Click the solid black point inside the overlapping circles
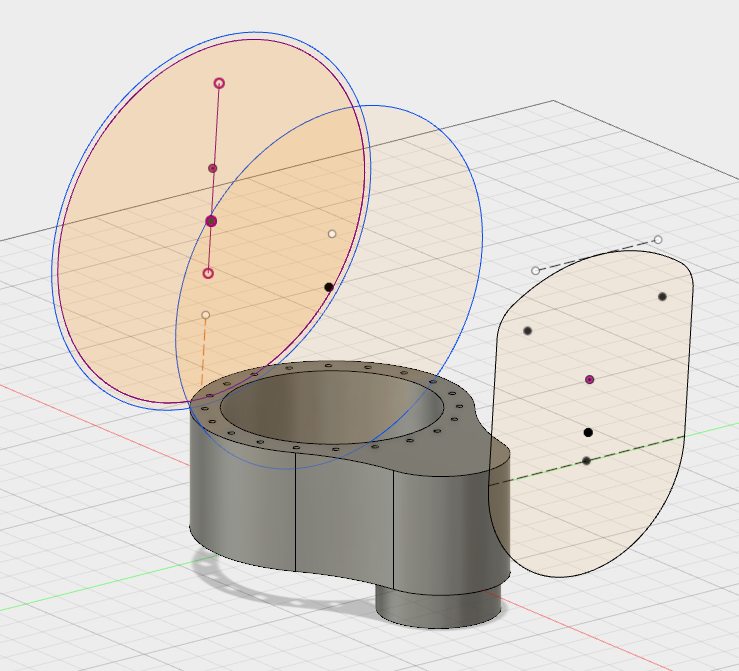739x671 pixels. pyautogui.click(x=329, y=287)
